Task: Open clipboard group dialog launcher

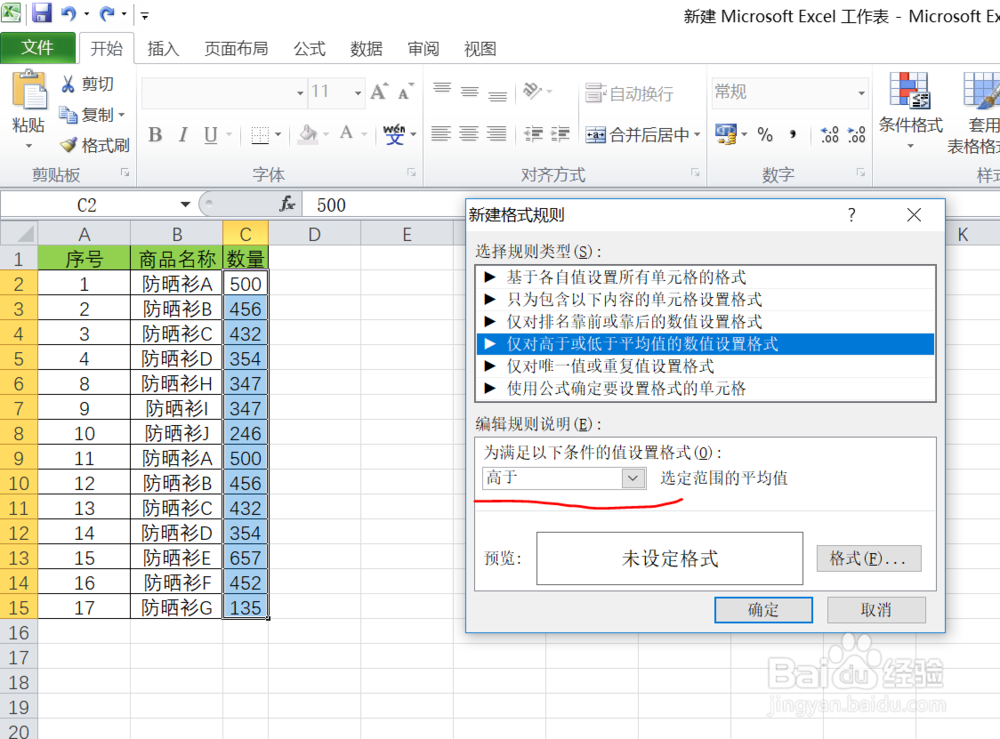Action: (x=125, y=173)
